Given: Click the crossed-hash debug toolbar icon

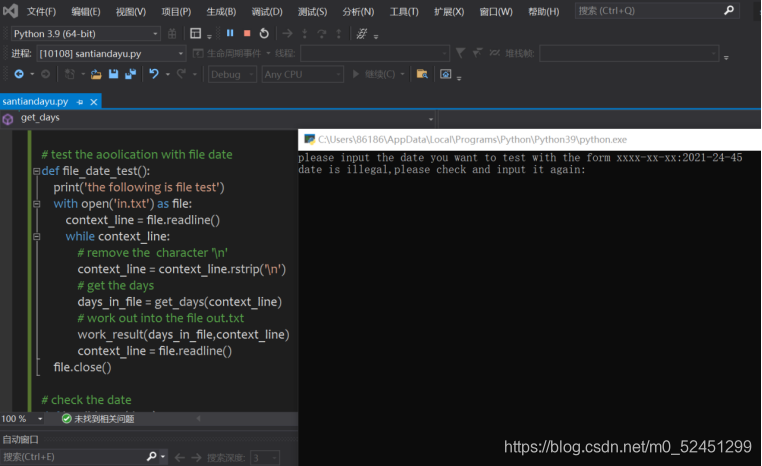Looking at the screenshot, I should (x=362, y=33).
